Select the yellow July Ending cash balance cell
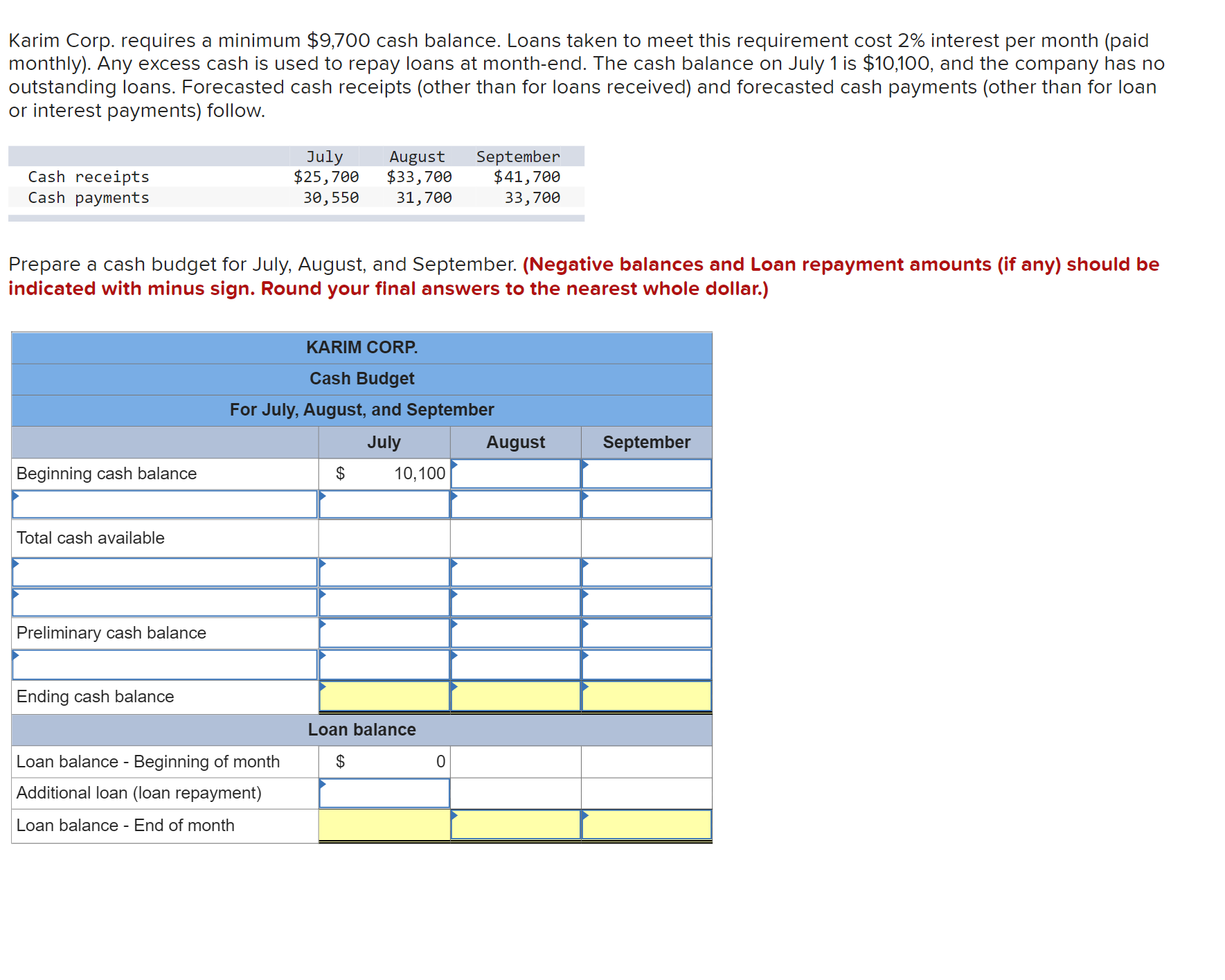Screen dimensions: 1225x980 (384, 697)
